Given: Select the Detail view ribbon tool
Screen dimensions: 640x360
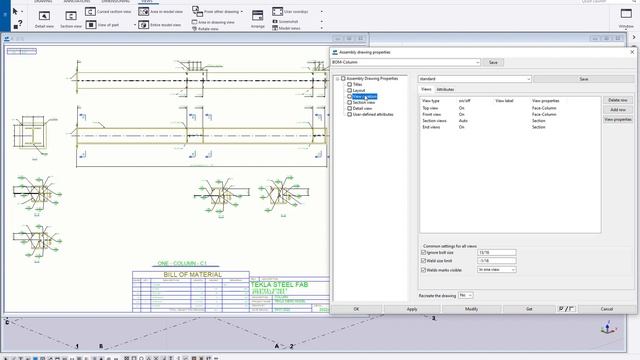Looking at the screenshot, I should pyautogui.click(x=44, y=19).
